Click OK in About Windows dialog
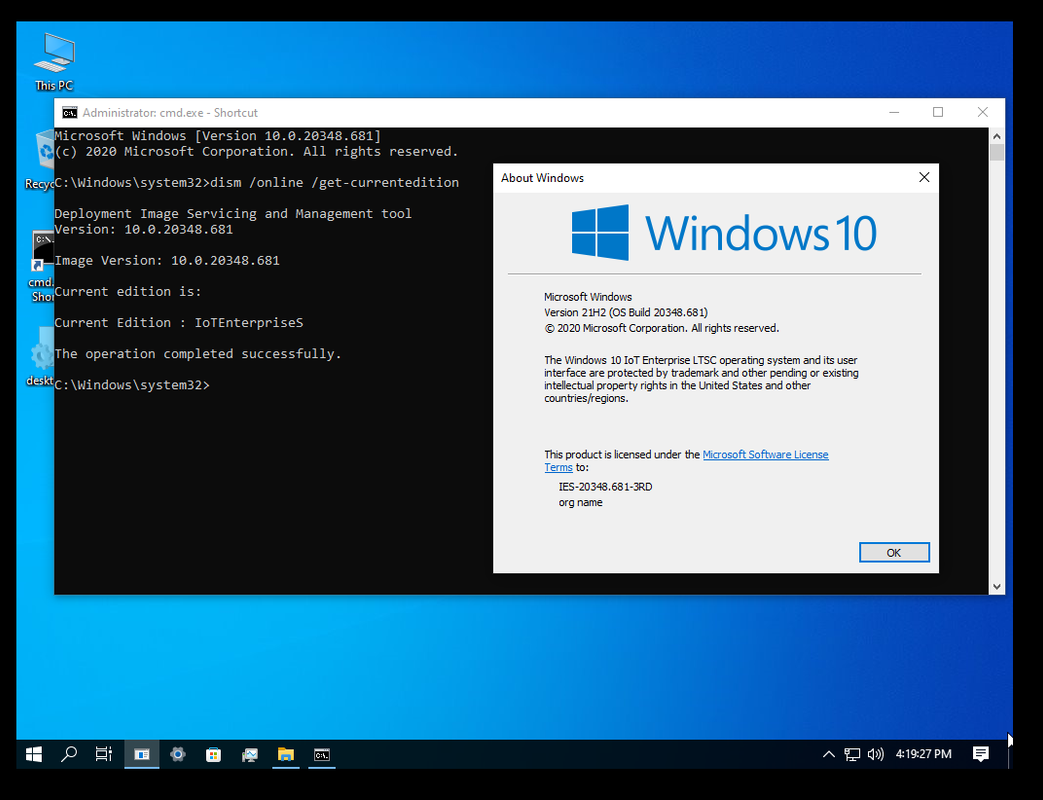 point(893,553)
